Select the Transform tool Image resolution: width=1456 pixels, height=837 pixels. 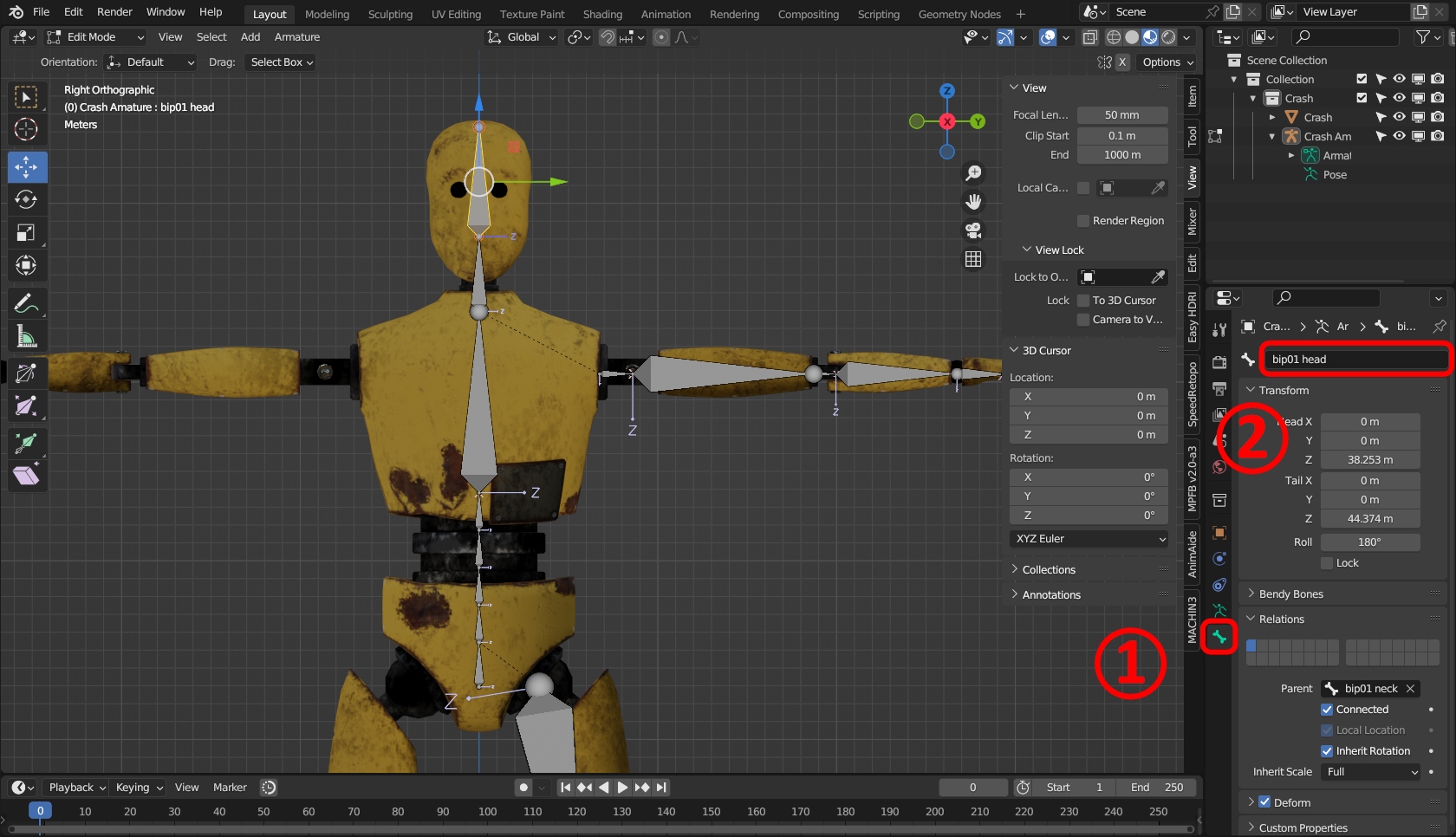tap(27, 265)
